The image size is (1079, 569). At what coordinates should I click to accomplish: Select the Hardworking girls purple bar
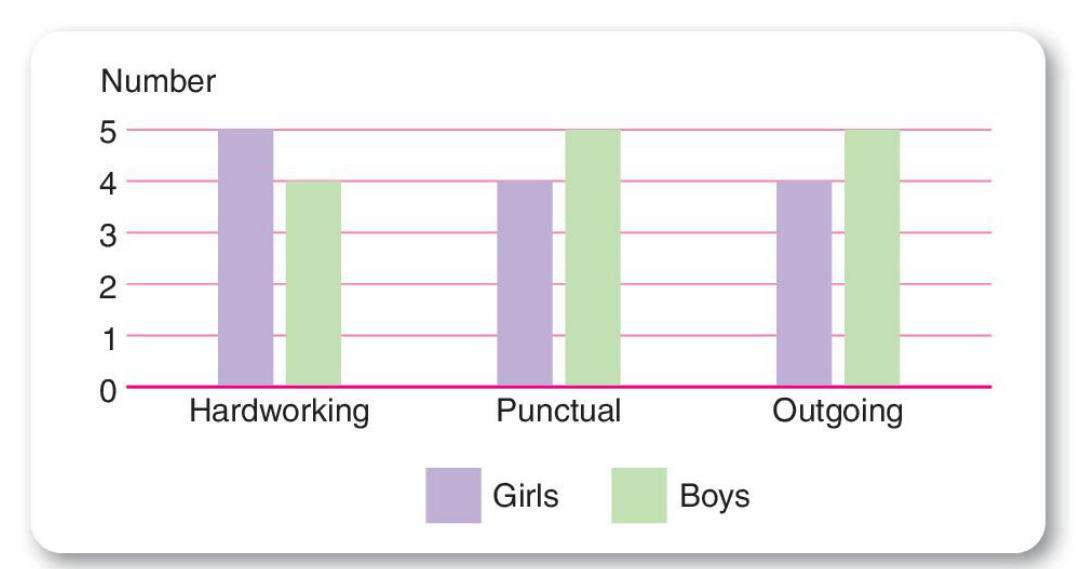coord(245,257)
